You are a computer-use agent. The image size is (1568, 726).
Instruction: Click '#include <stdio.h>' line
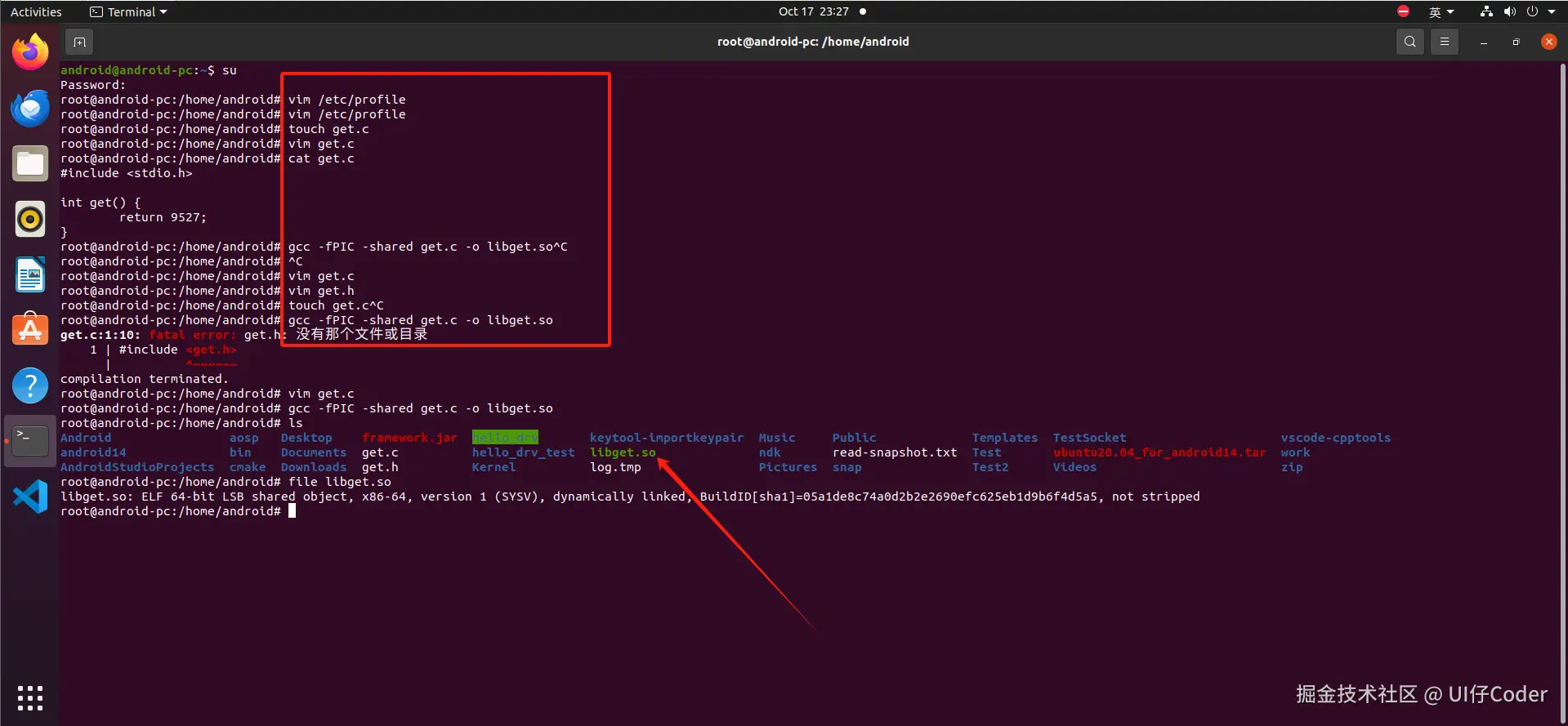tap(127, 173)
